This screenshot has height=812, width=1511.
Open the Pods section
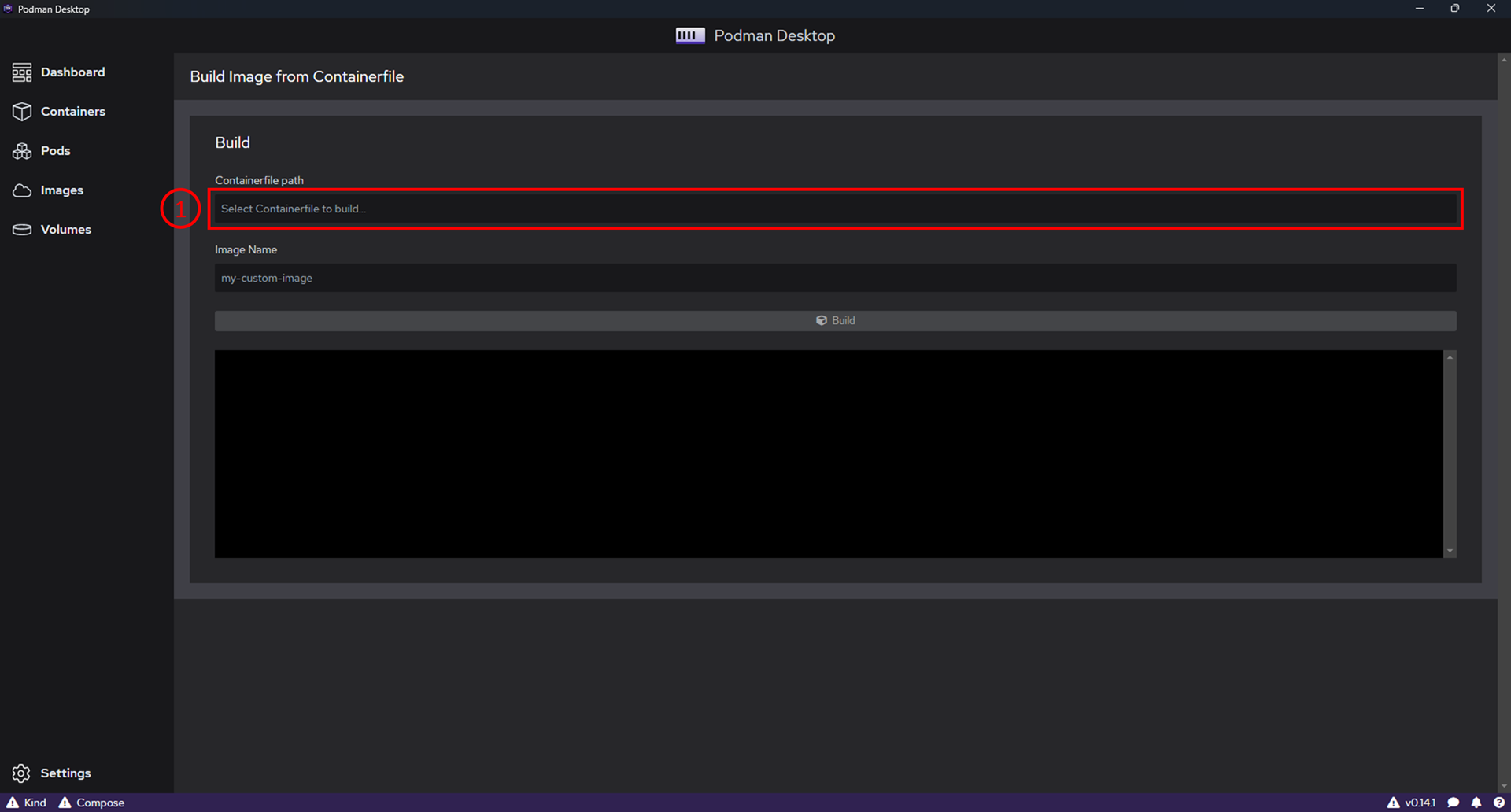point(42,151)
